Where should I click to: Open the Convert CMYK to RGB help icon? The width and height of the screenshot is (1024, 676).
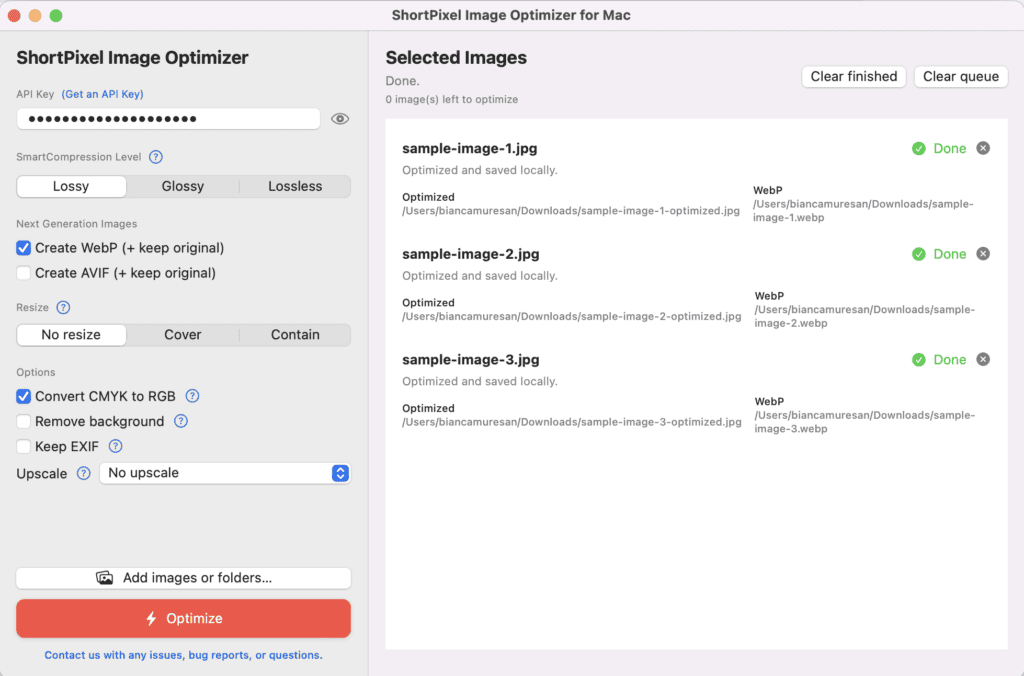pos(192,396)
